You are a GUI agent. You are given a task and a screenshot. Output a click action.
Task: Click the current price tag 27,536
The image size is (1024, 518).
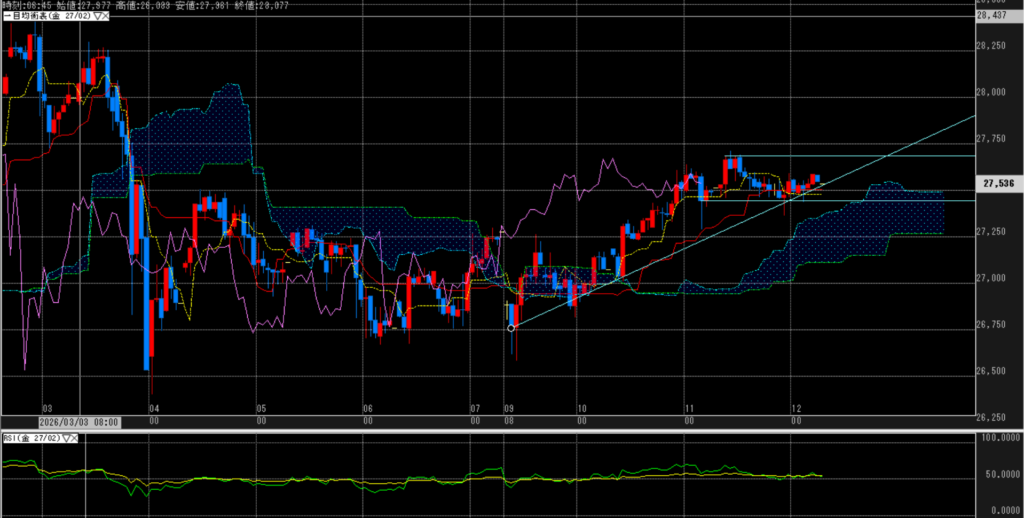(x=999, y=184)
